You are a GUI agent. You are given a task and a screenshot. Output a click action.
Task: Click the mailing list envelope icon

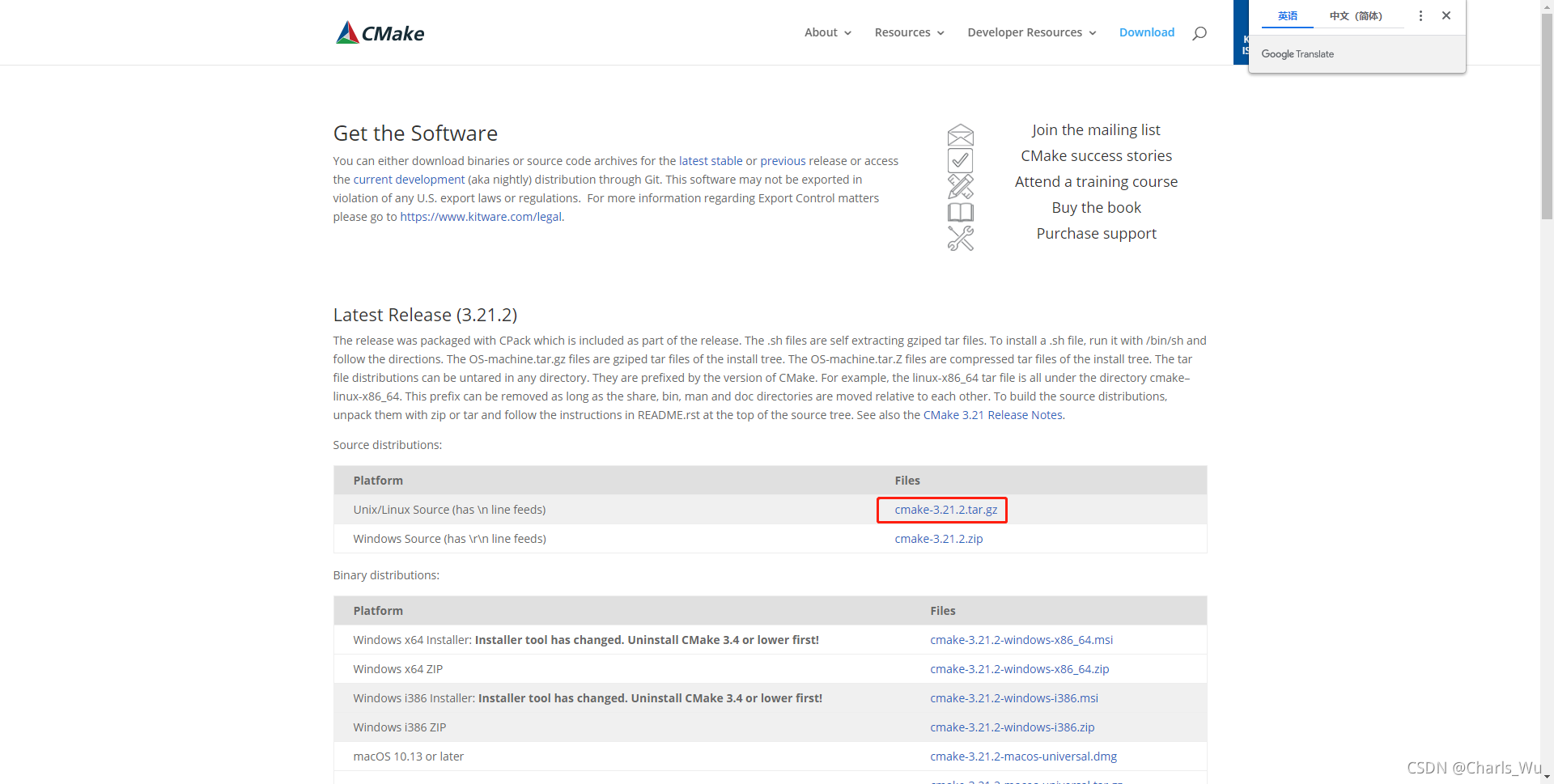[961, 134]
